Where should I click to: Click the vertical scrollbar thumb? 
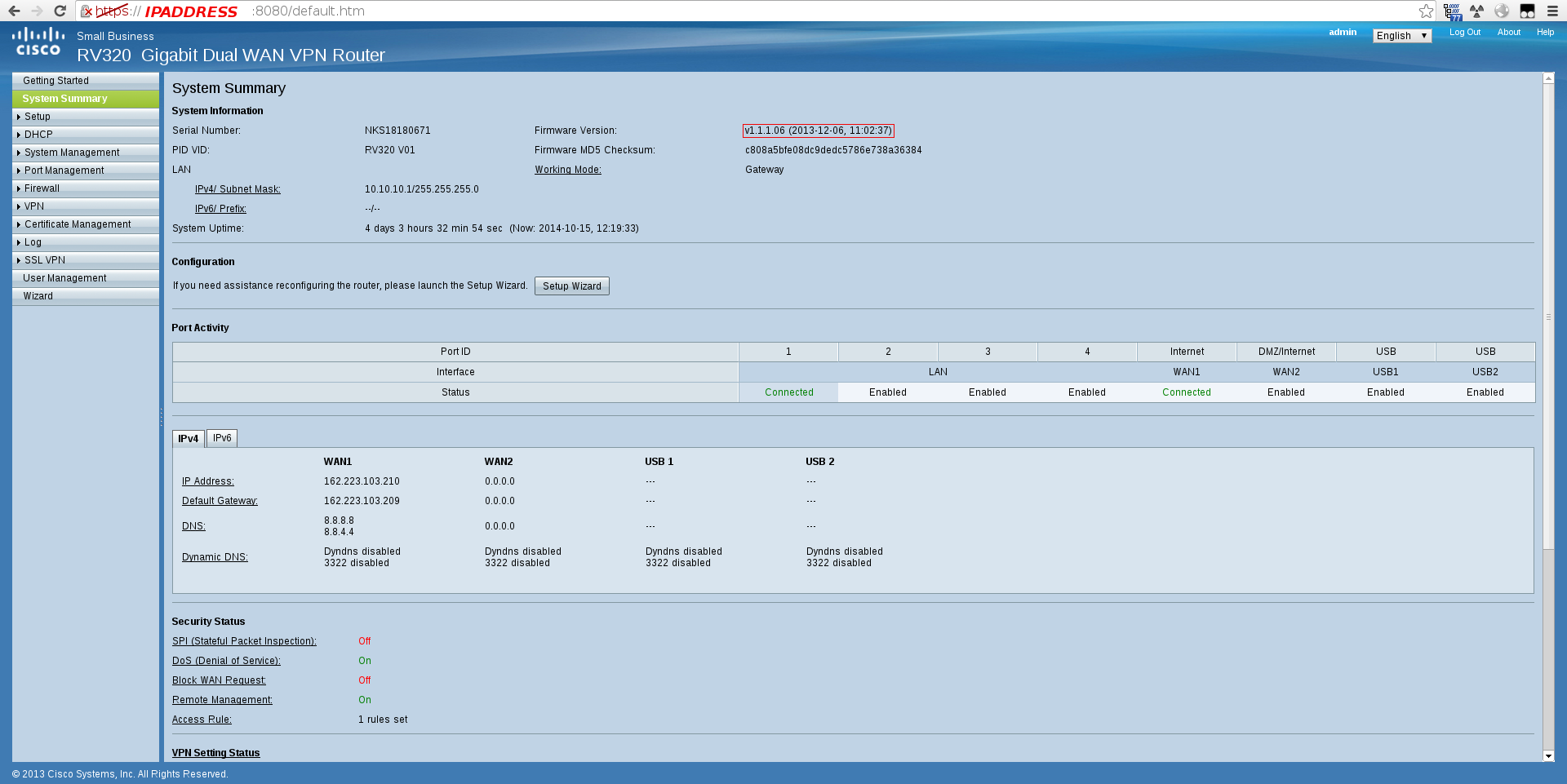click(1548, 317)
